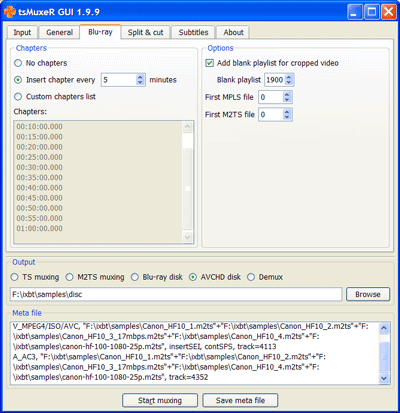
Task: Click the Meta file scrollbar thumb
Action: pos(384,357)
